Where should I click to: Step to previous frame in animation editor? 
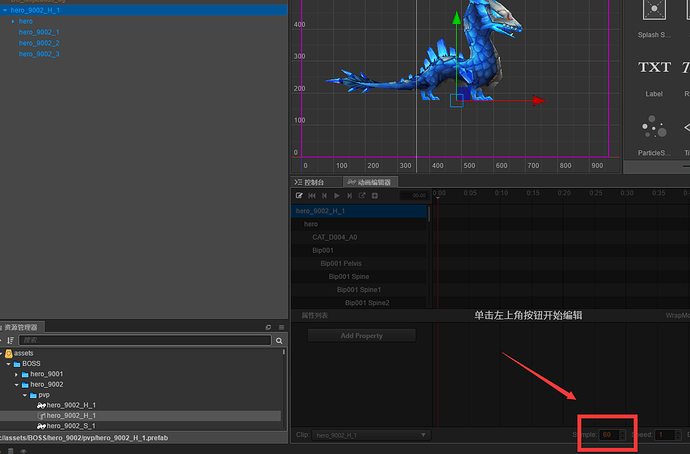pyautogui.click(x=324, y=195)
